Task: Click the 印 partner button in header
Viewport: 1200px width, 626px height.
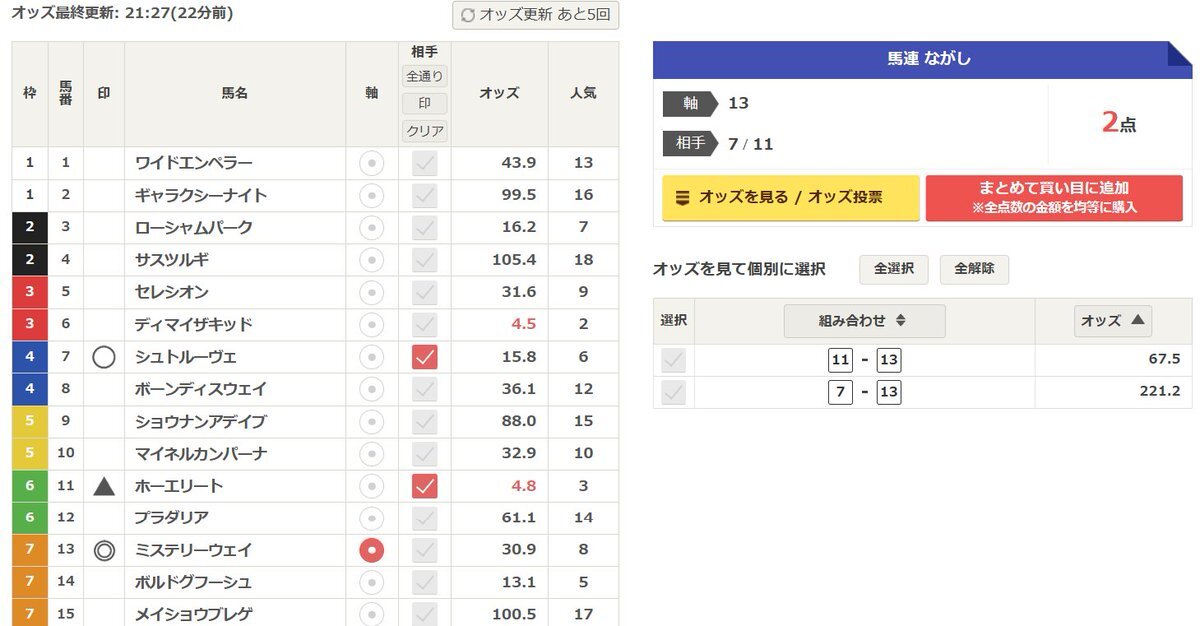Action: 425,103
